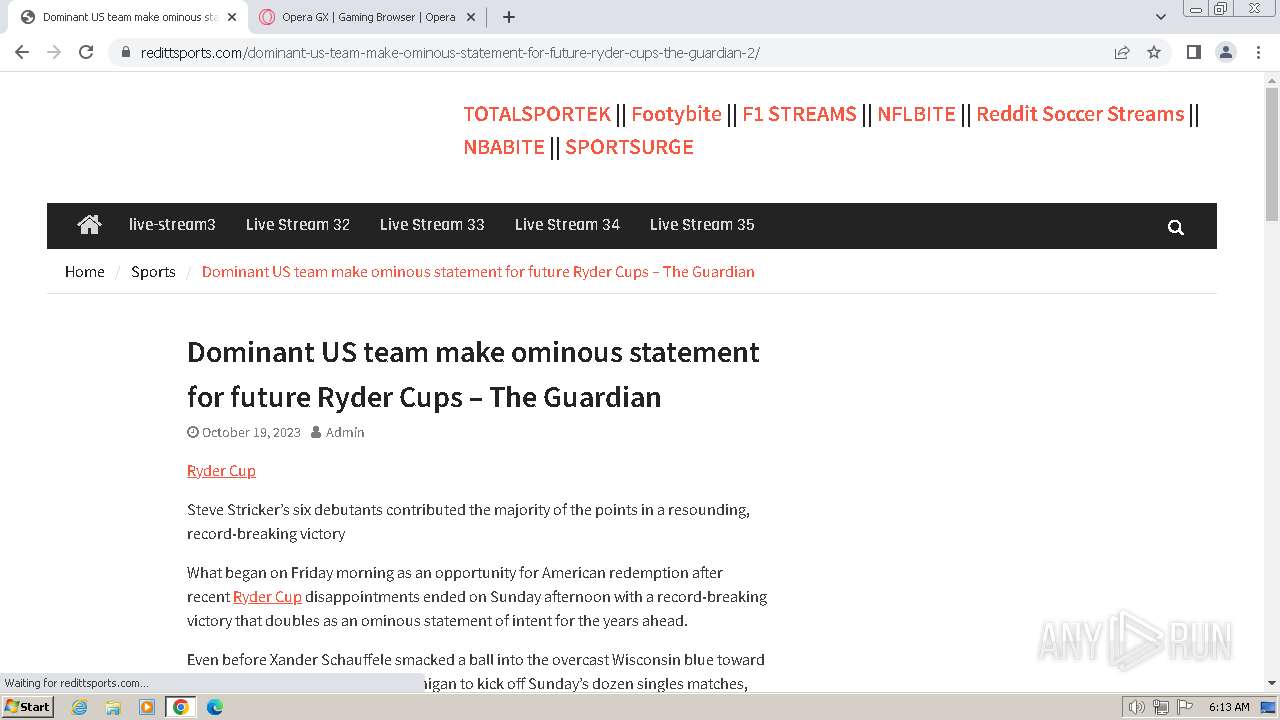Visit the NBABITE link
Image resolution: width=1280 pixels, height=720 pixels.
coord(504,147)
